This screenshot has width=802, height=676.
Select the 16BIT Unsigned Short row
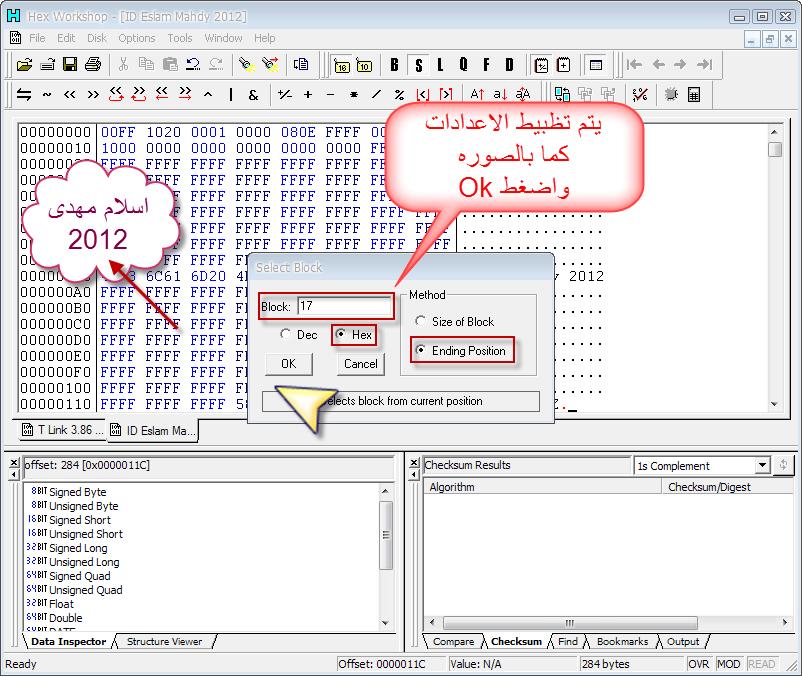tap(75, 534)
